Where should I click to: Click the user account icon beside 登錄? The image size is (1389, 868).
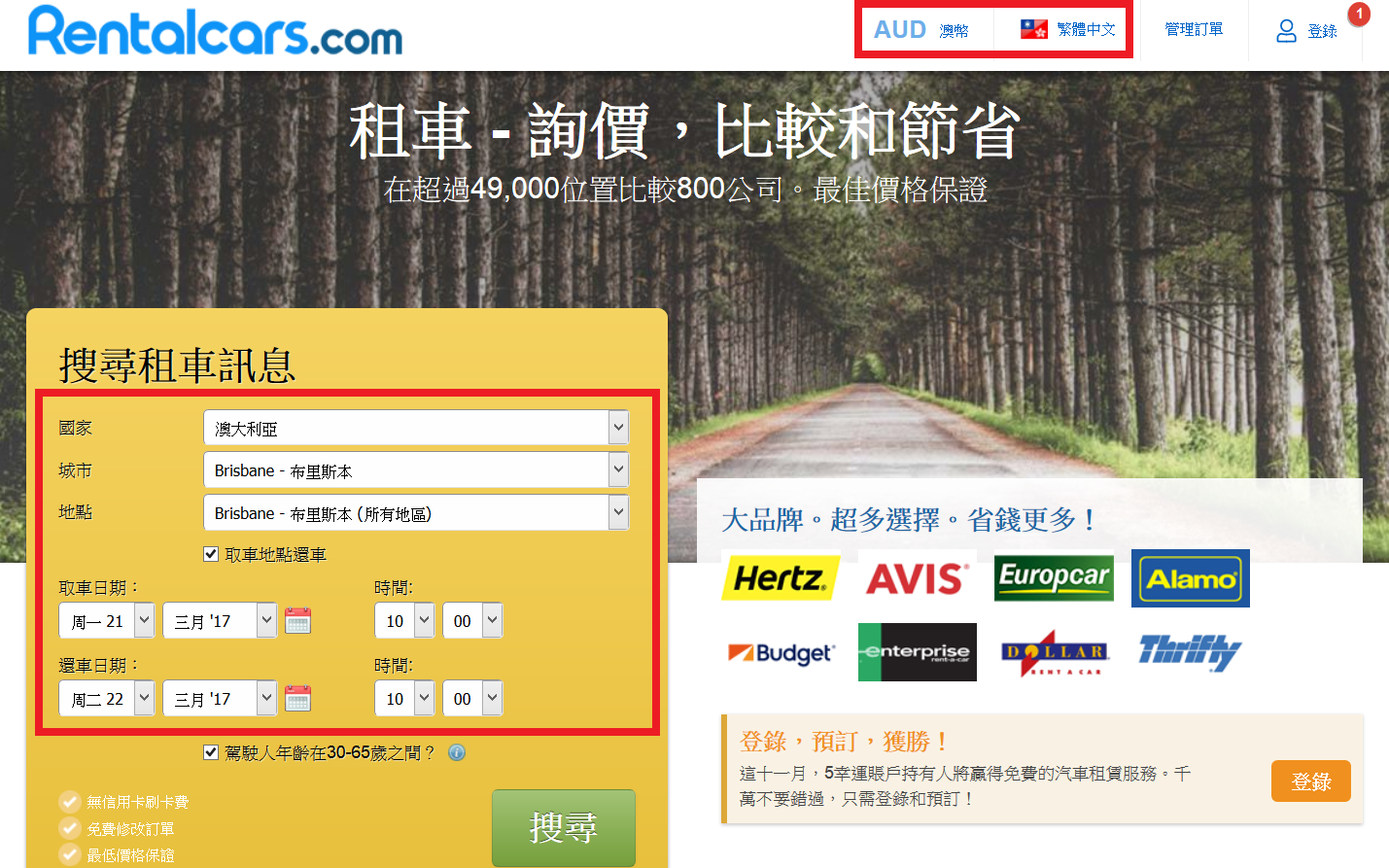click(1285, 30)
